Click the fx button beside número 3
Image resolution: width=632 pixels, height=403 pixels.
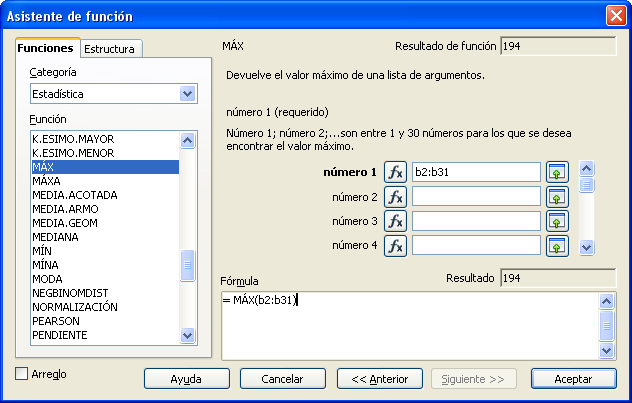tap(395, 220)
